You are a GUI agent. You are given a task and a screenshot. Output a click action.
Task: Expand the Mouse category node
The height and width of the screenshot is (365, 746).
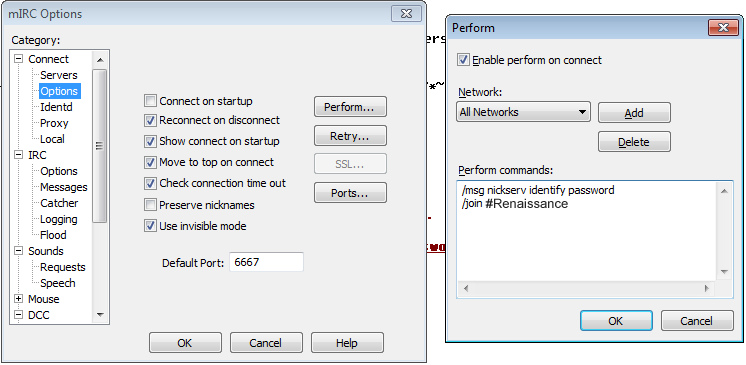[19, 299]
